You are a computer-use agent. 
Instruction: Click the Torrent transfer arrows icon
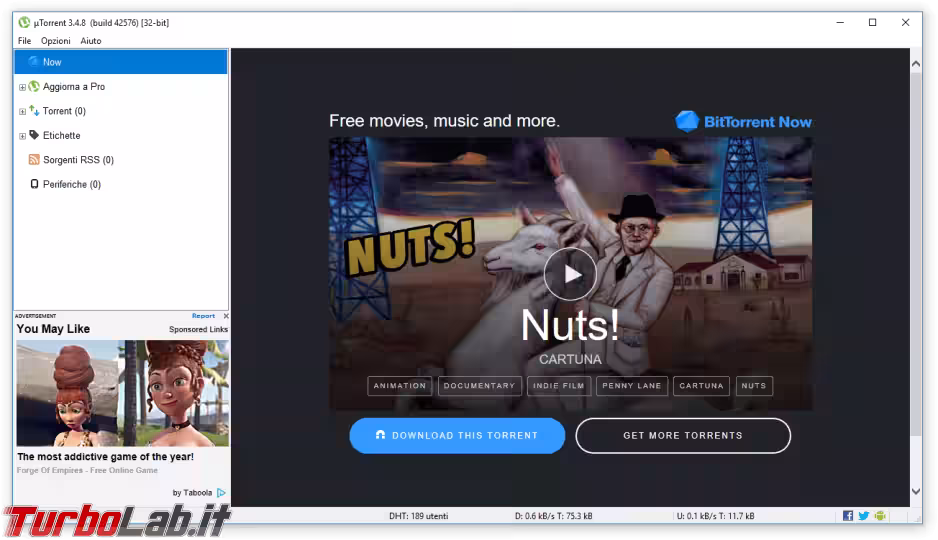34,111
